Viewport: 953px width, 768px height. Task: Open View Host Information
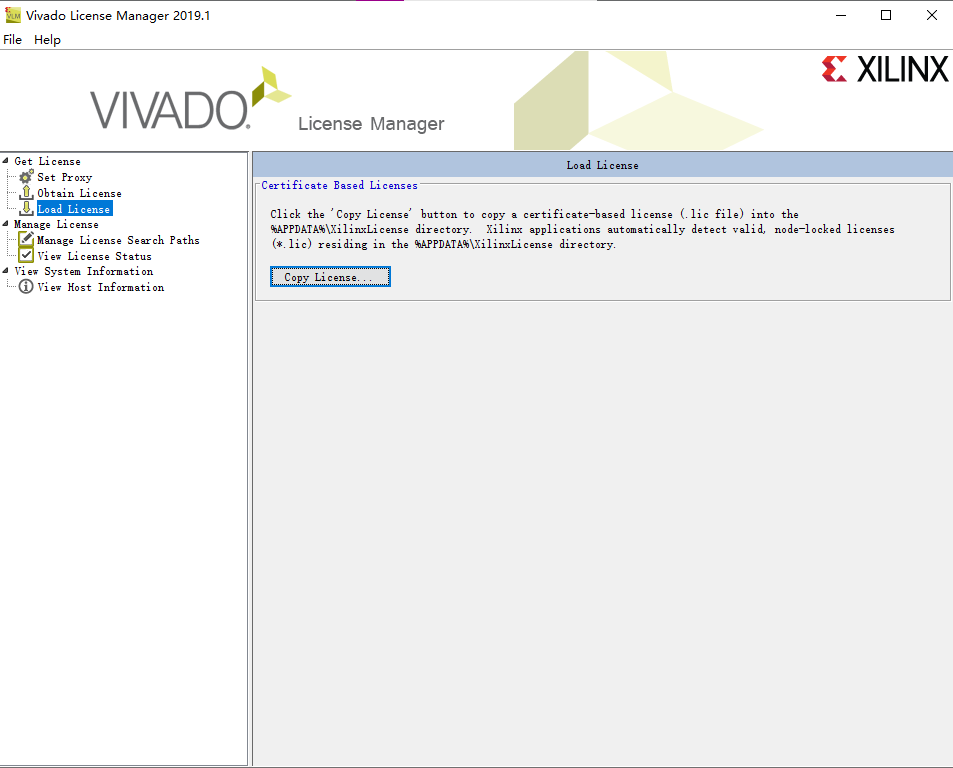tap(100, 287)
